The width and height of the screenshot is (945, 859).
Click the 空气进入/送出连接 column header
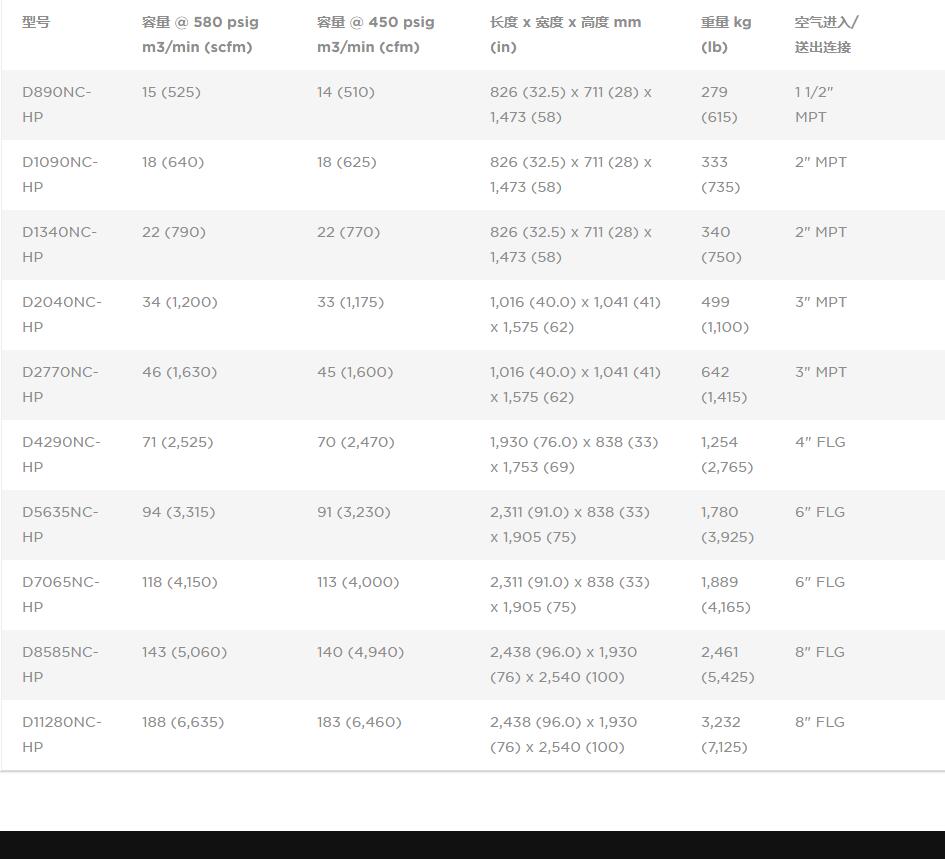pos(826,34)
